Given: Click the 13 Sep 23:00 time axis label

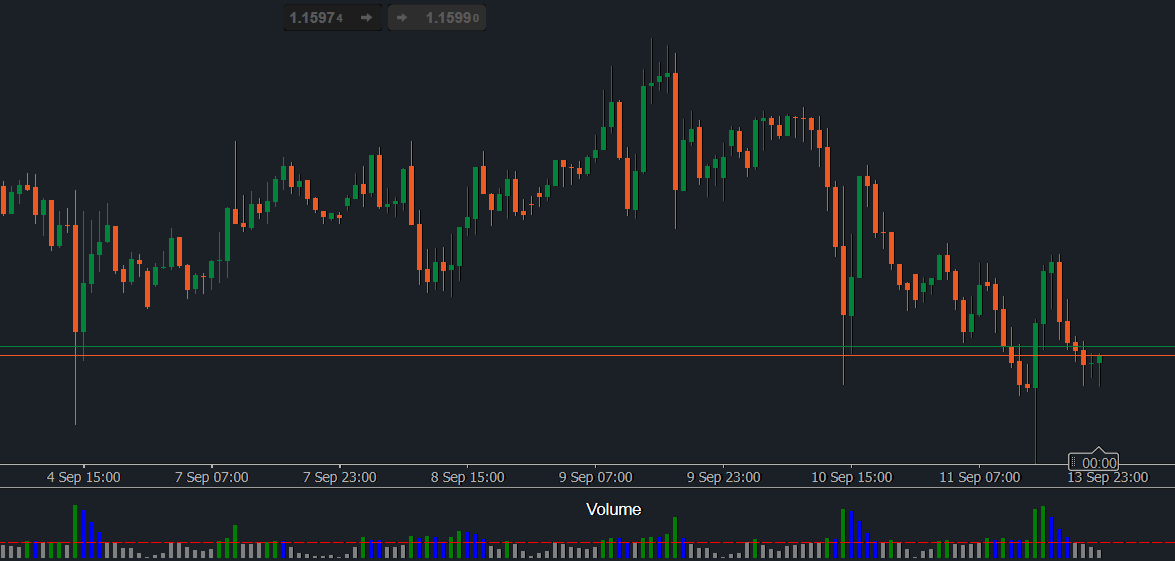Looking at the screenshot, I should (1108, 477).
